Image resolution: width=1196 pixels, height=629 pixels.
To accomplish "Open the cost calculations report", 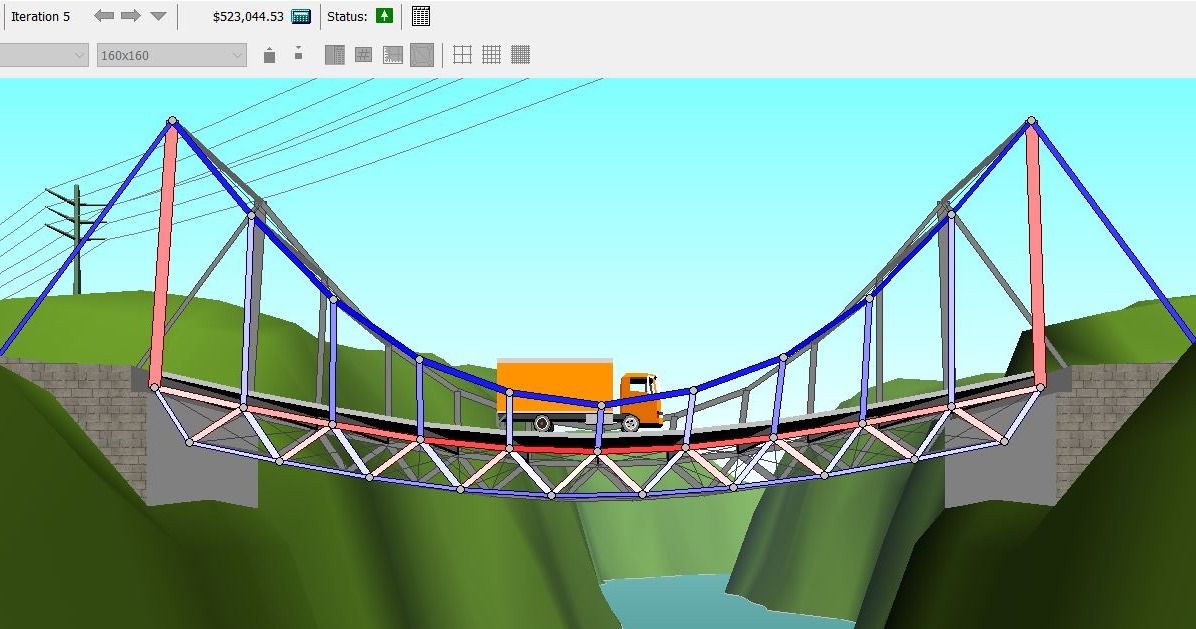I will (x=301, y=16).
